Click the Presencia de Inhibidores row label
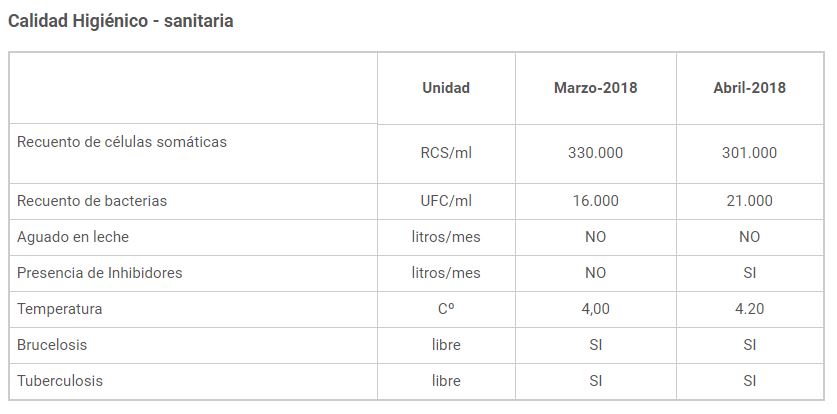837x414 pixels. click(100, 273)
